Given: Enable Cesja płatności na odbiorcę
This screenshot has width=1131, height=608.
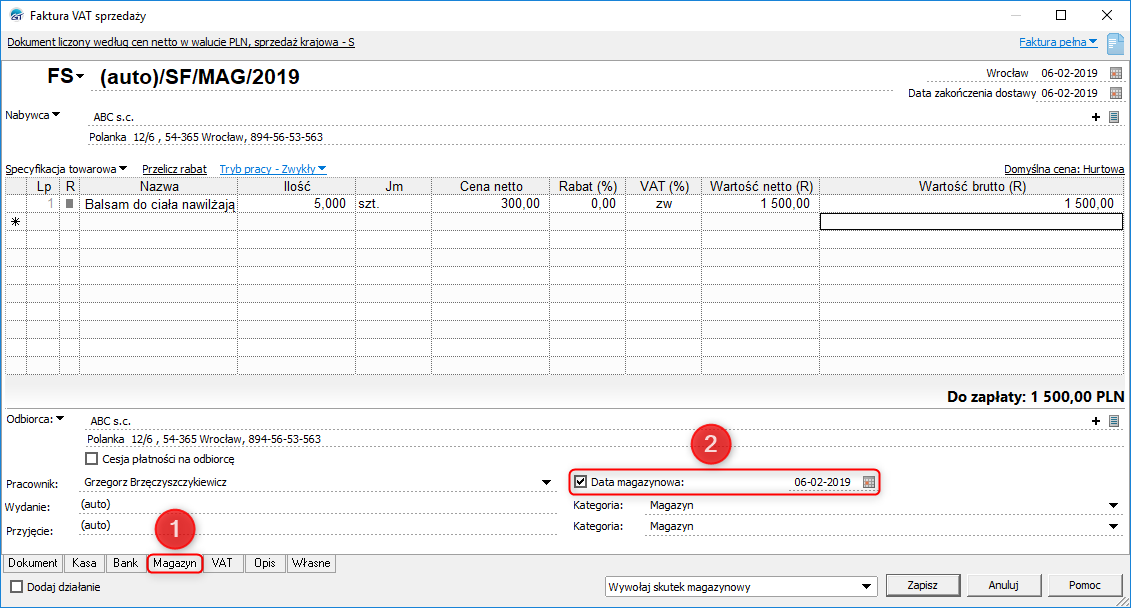Looking at the screenshot, I should (92, 460).
